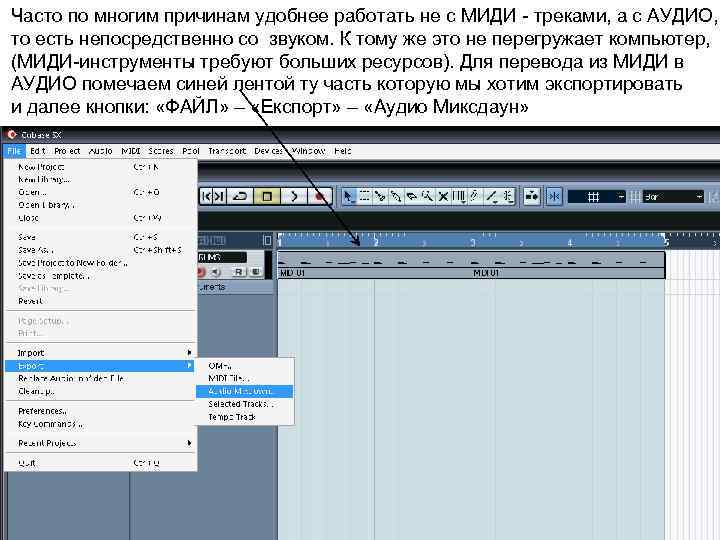Go to the left locator transport button
This screenshot has width=720, height=540.
[x=207, y=197]
